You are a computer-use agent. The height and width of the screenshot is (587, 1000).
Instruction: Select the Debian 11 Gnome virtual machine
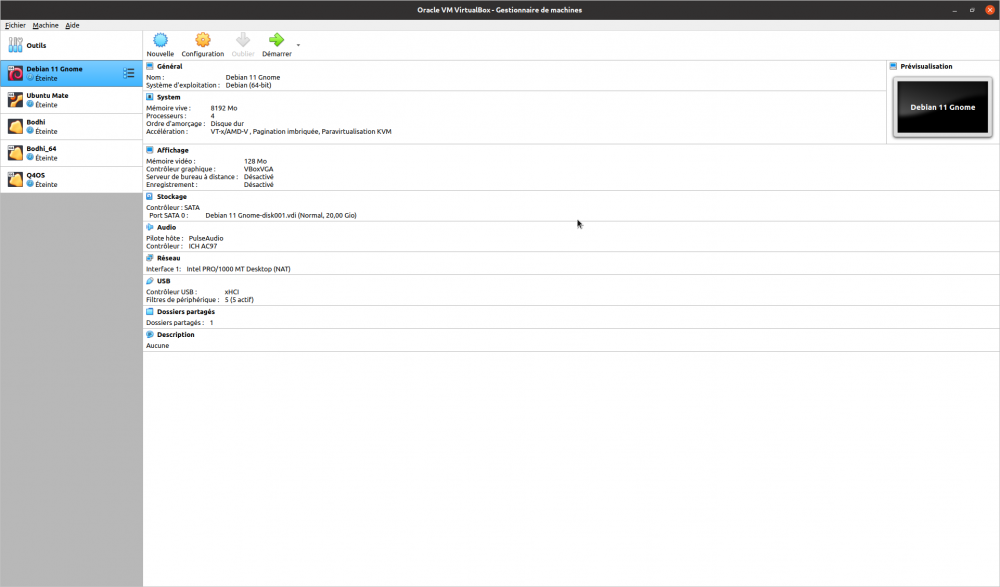tap(71, 73)
